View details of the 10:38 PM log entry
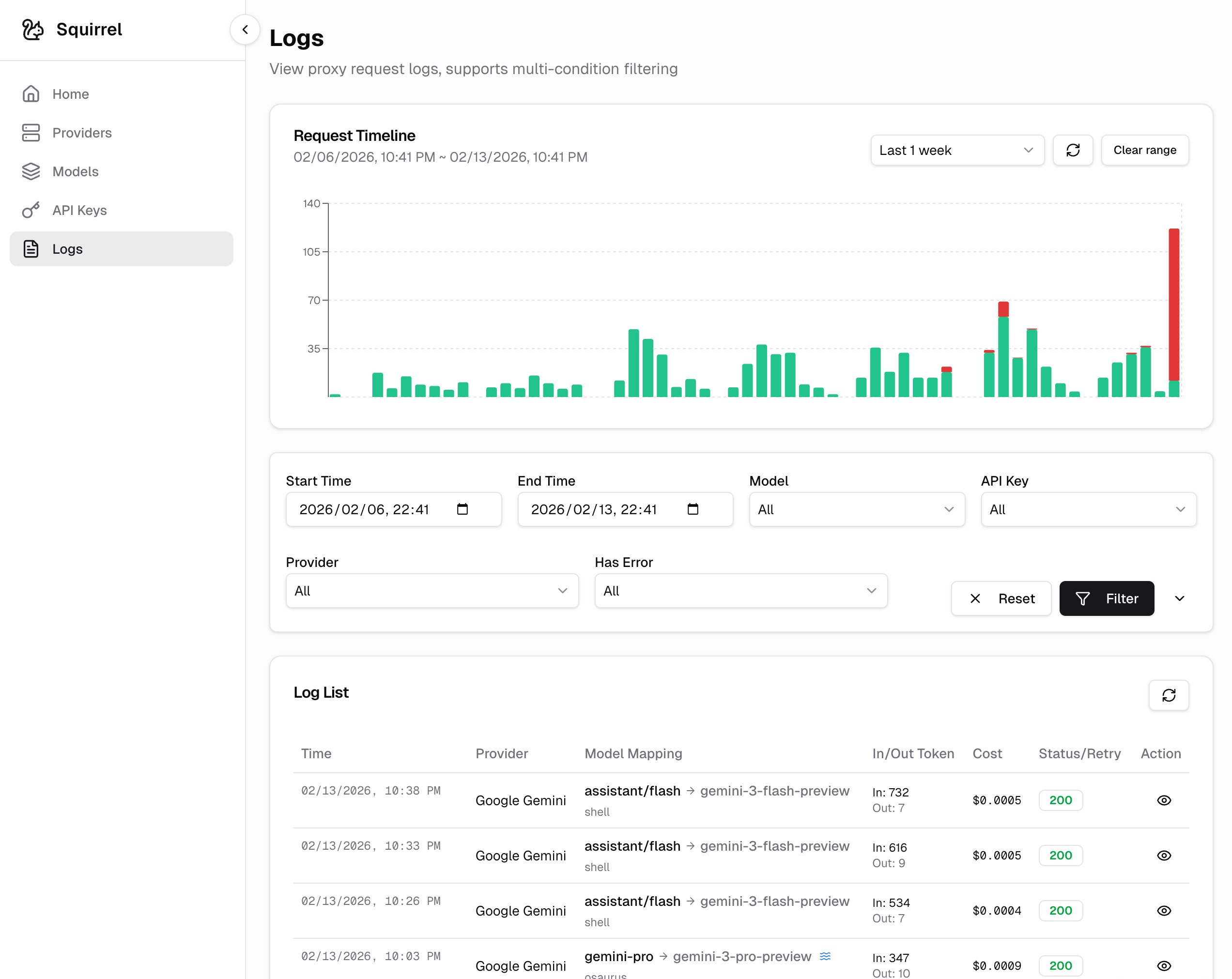The height and width of the screenshot is (979, 1232). tap(1164, 800)
